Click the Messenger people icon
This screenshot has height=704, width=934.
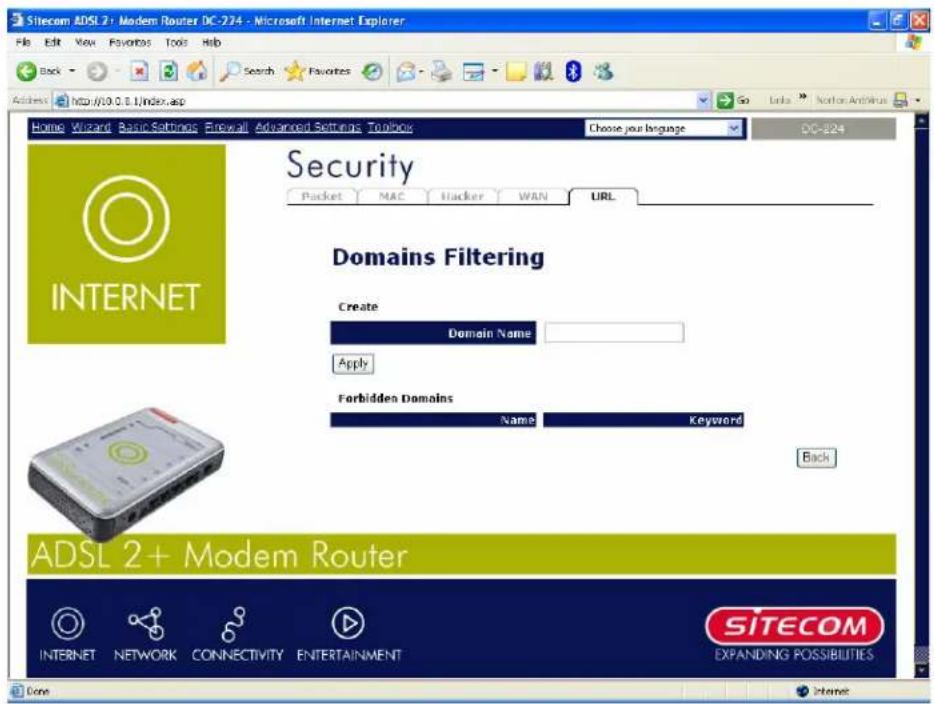tap(603, 72)
